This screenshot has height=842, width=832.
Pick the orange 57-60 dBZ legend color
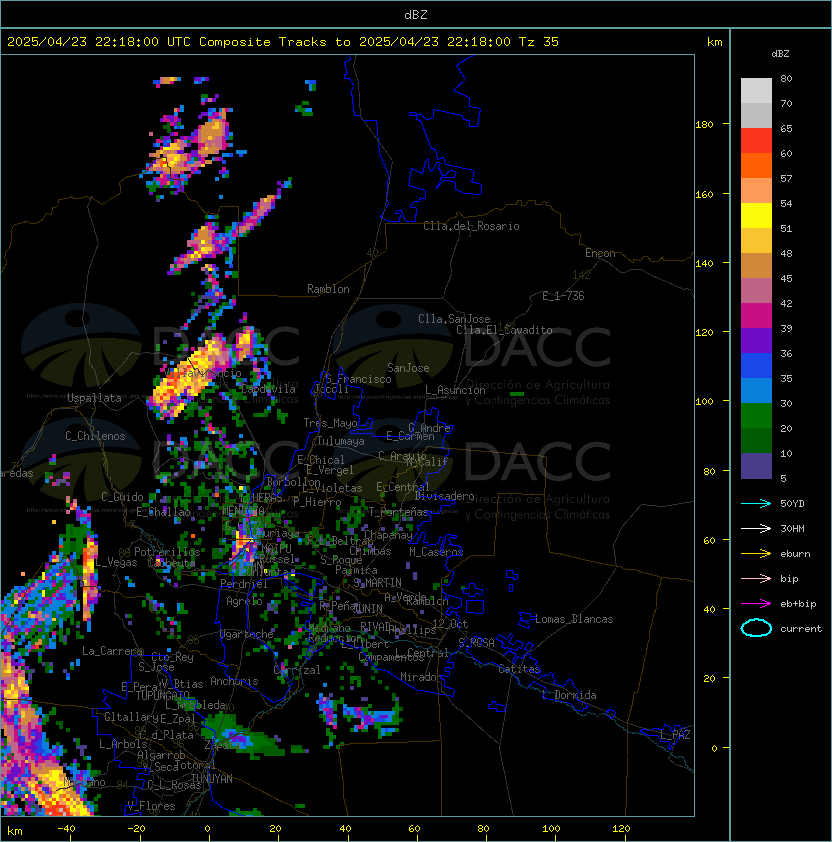[x=756, y=165]
